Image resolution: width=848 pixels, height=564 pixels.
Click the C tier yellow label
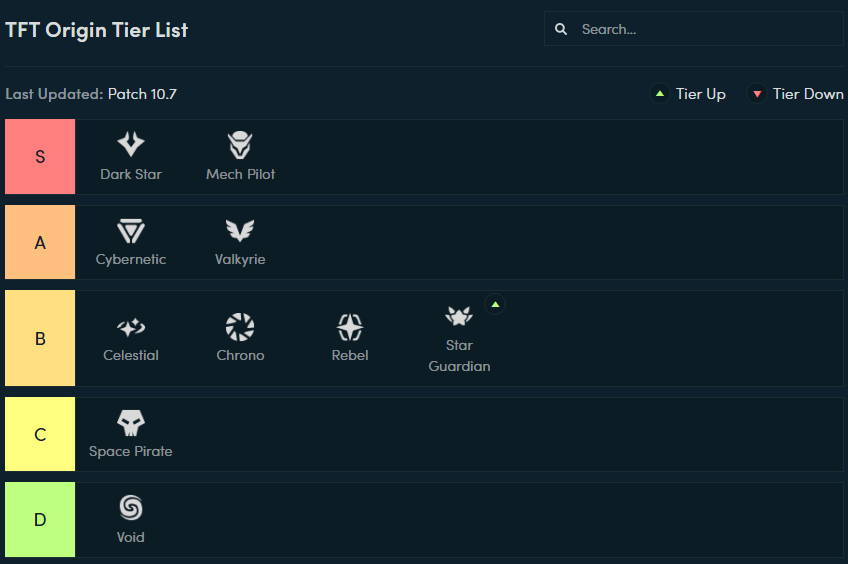pyautogui.click(x=40, y=434)
